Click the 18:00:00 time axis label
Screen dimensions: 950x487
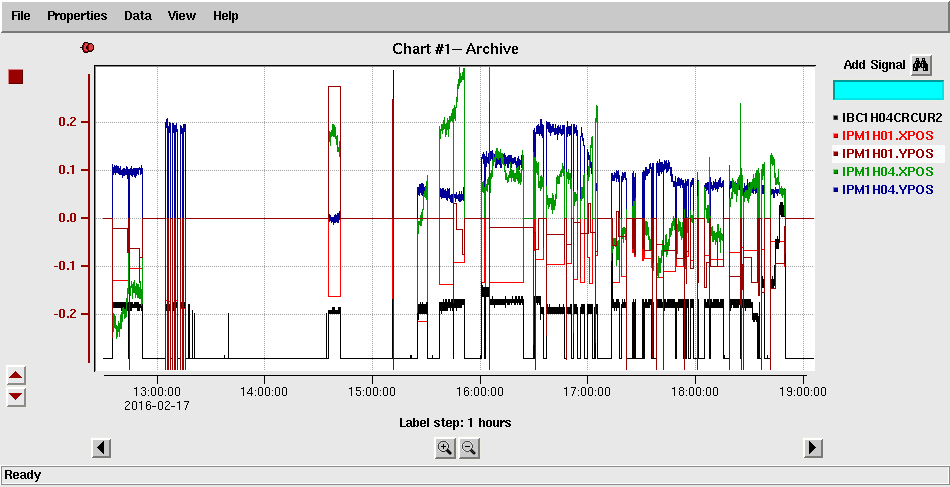coord(696,392)
